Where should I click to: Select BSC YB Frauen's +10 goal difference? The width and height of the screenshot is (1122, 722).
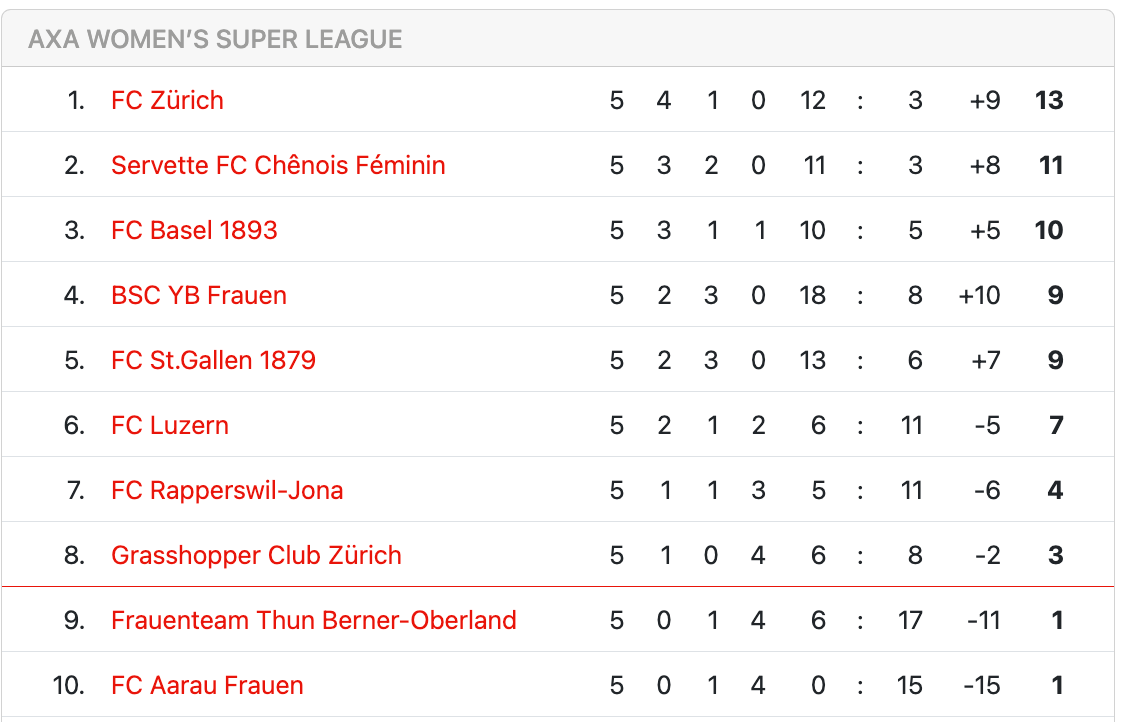click(x=979, y=295)
